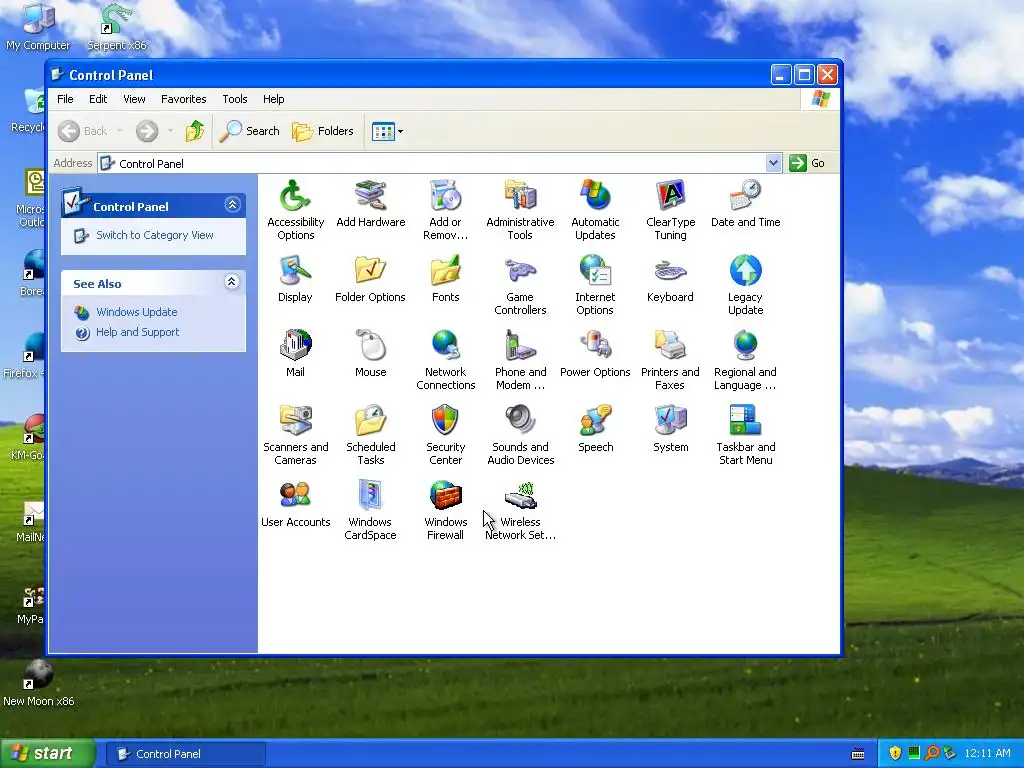Viewport: 1024px width, 768px height.
Task: Open the Tools menu
Action: point(234,99)
